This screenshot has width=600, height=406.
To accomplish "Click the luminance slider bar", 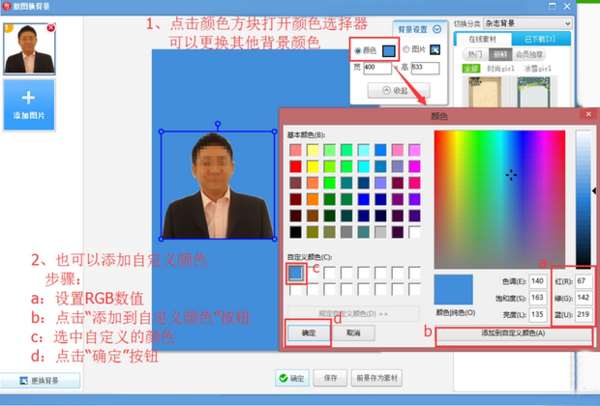I will [x=584, y=197].
